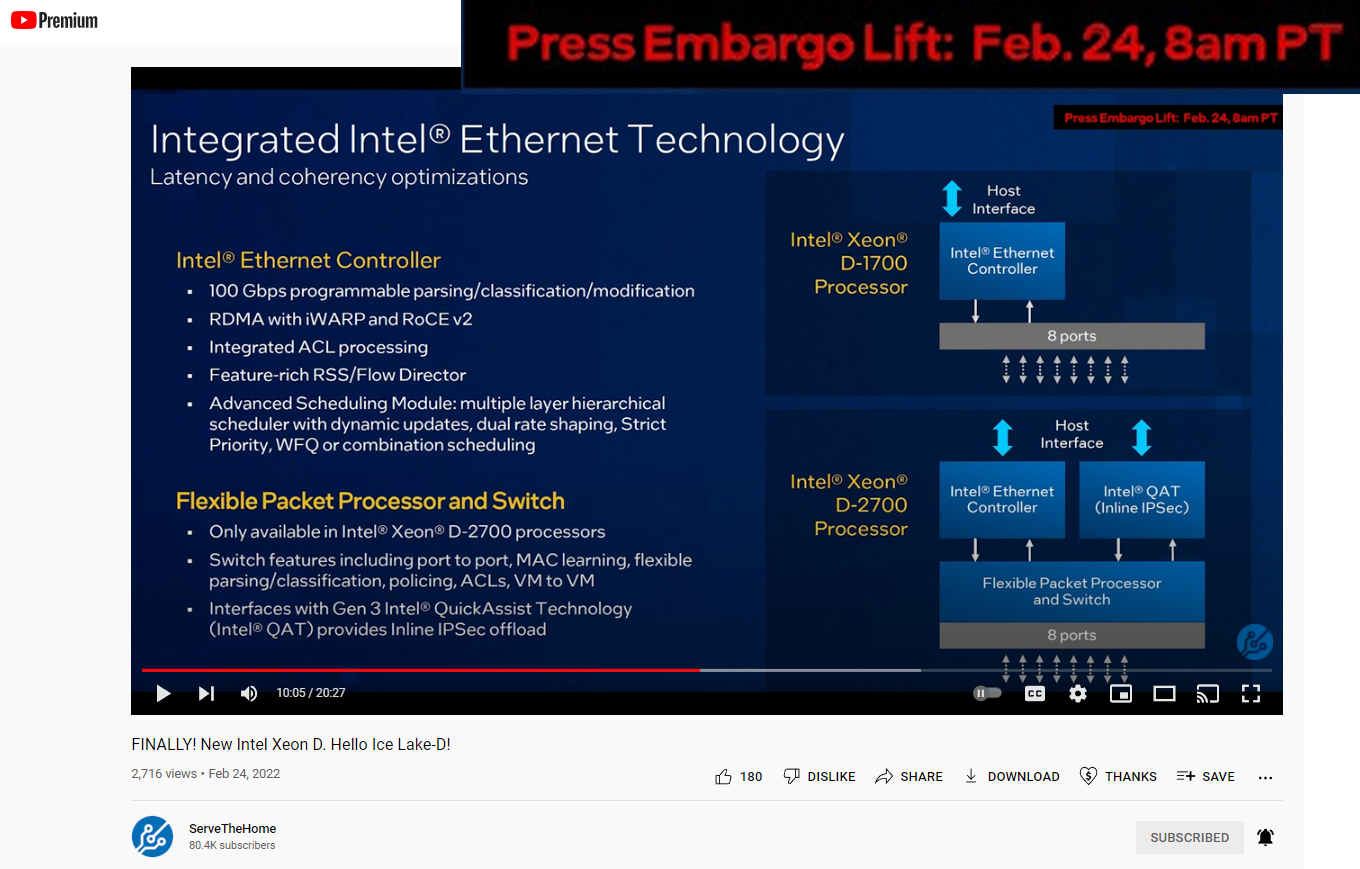Image resolution: width=1360 pixels, height=869 pixels.
Task: Switch to miniplayer mode
Action: pyautogui.click(x=1121, y=693)
